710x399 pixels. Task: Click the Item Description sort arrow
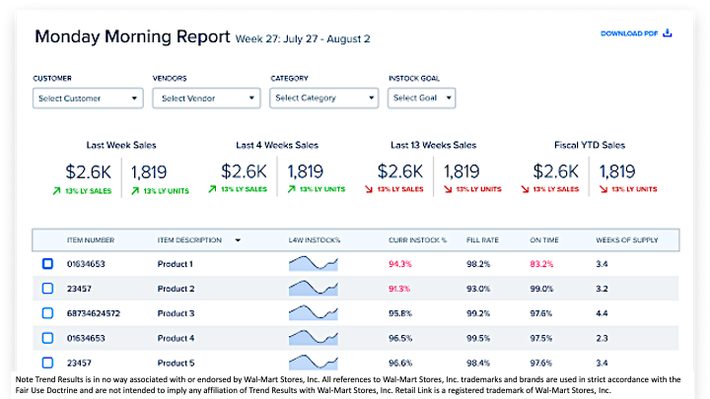238,240
